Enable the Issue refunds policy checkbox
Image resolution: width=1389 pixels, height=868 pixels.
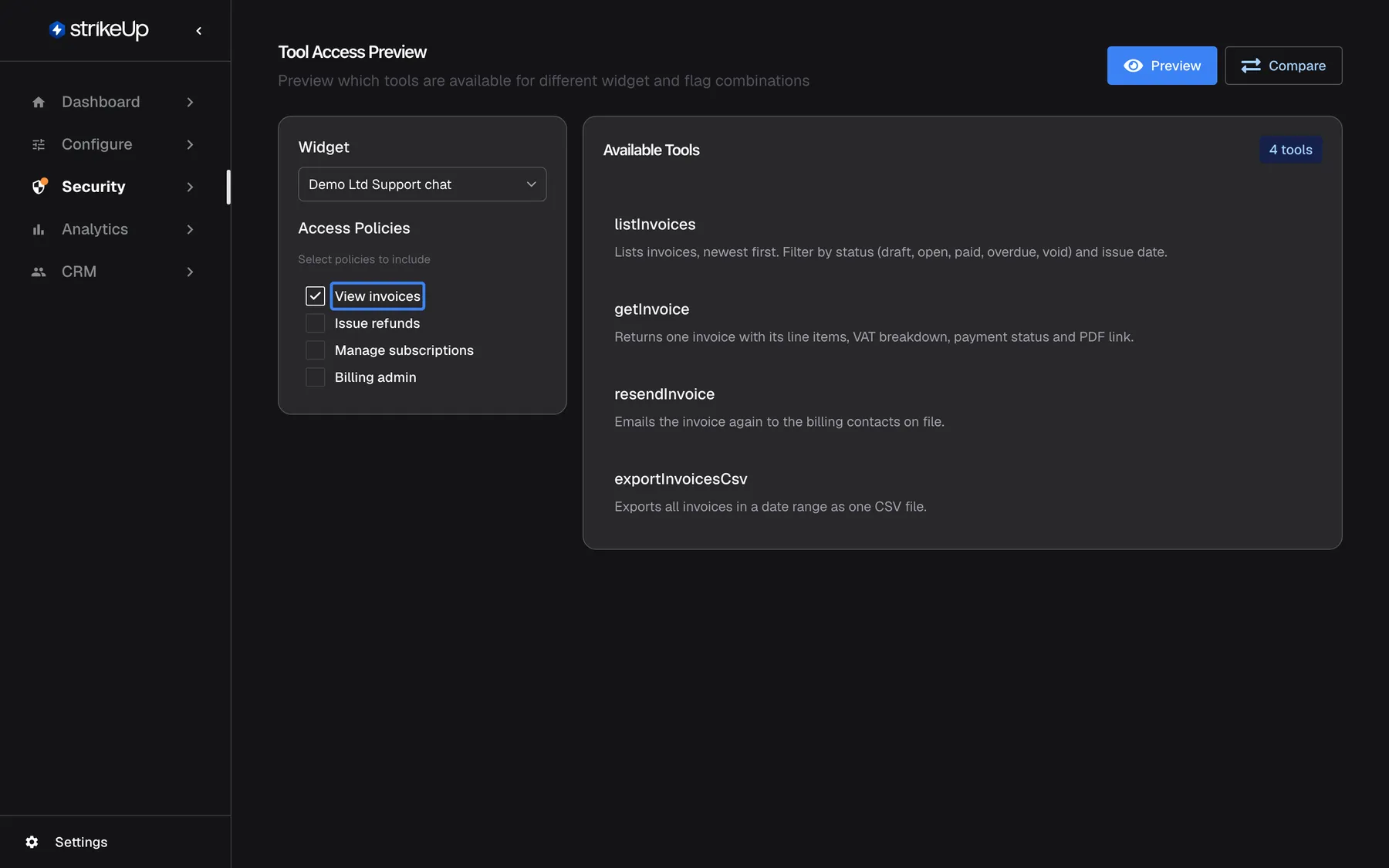(315, 323)
